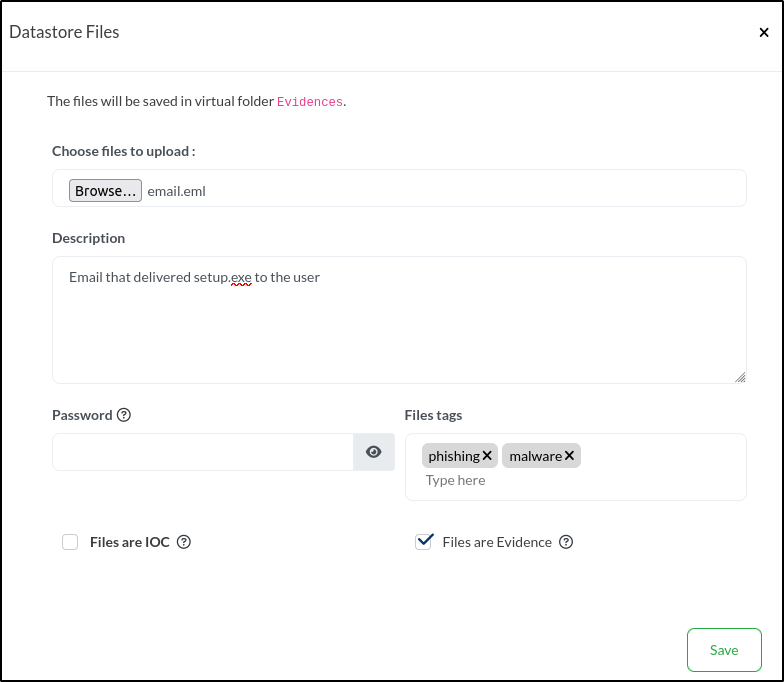Click the Password help question icon
Image resolution: width=784 pixels, height=682 pixels.
(x=124, y=415)
